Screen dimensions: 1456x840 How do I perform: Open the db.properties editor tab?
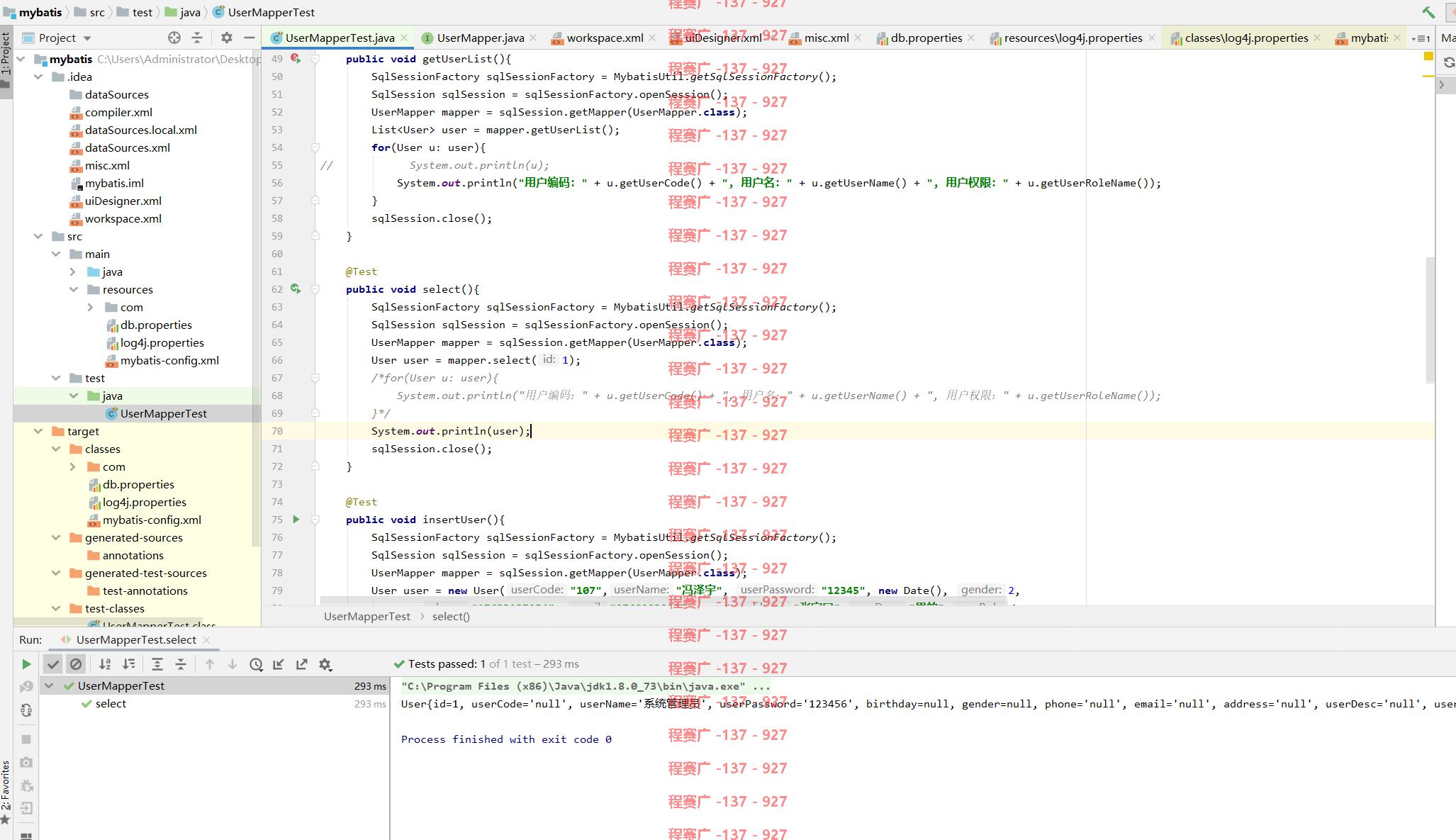tap(926, 38)
